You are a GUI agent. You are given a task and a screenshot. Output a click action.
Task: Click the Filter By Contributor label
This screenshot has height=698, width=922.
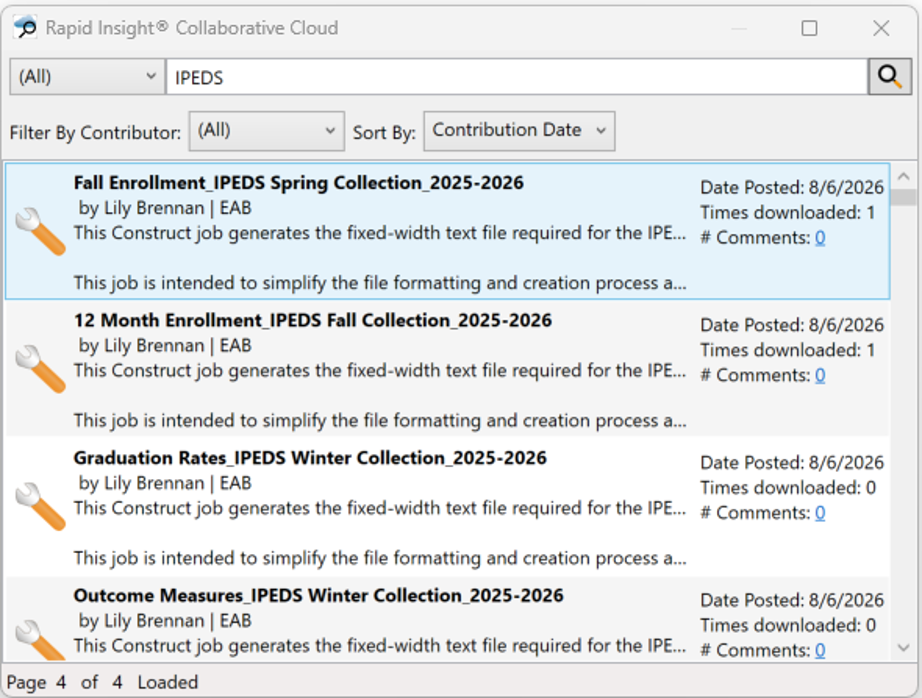(x=95, y=133)
